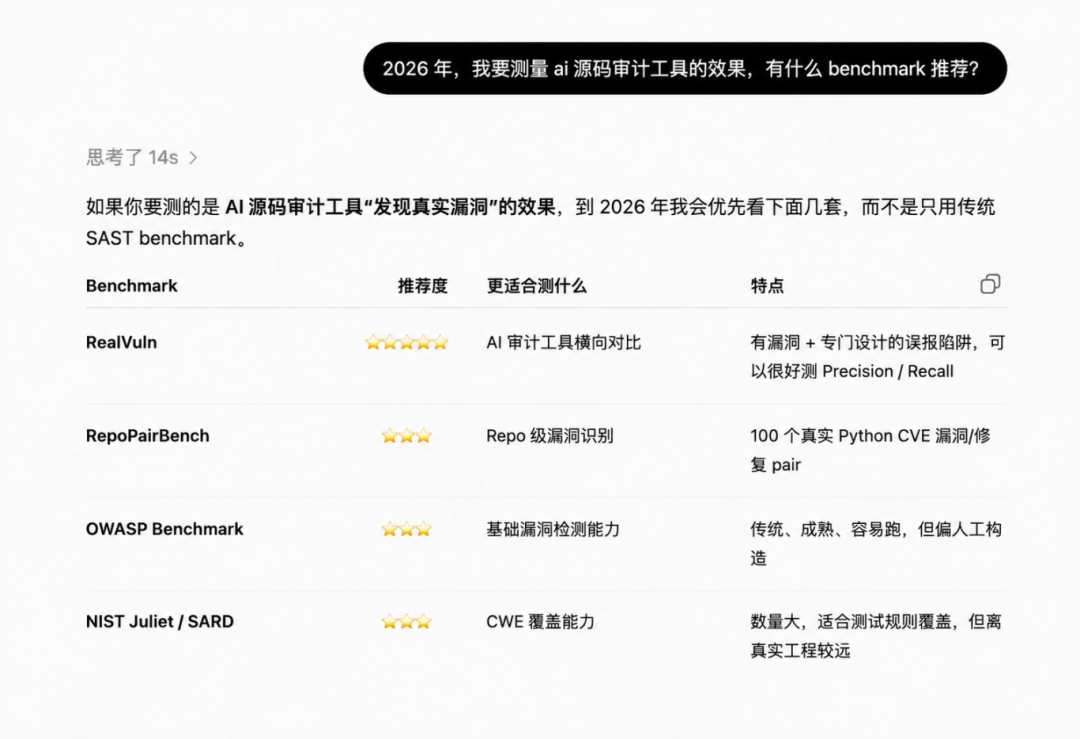Image resolution: width=1080 pixels, height=739 pixels.
Task: Click the cell AI 审计工具横向对比
Action: pyautogui.click(x=563, y=342)
